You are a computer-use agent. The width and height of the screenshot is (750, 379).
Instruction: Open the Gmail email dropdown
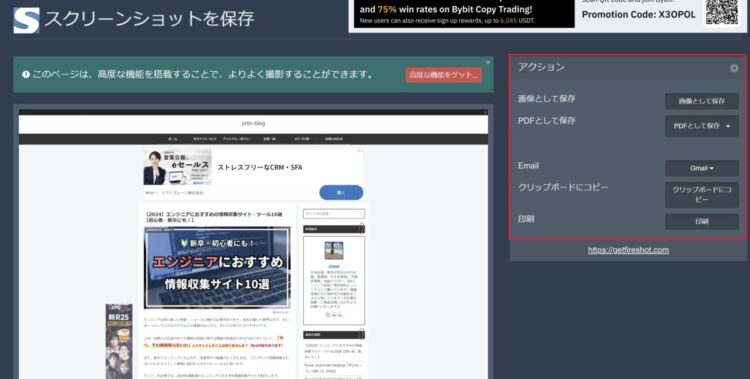tap(702, 168)
